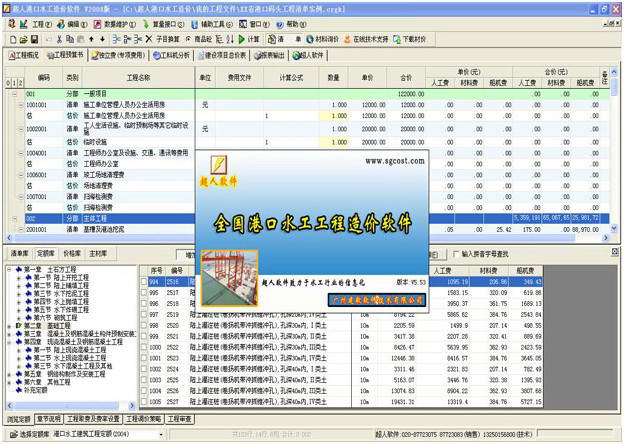Open the 港口水工建筑工程定额 dropdown
The image size is (624, 444).
click(x=161, y=434)
